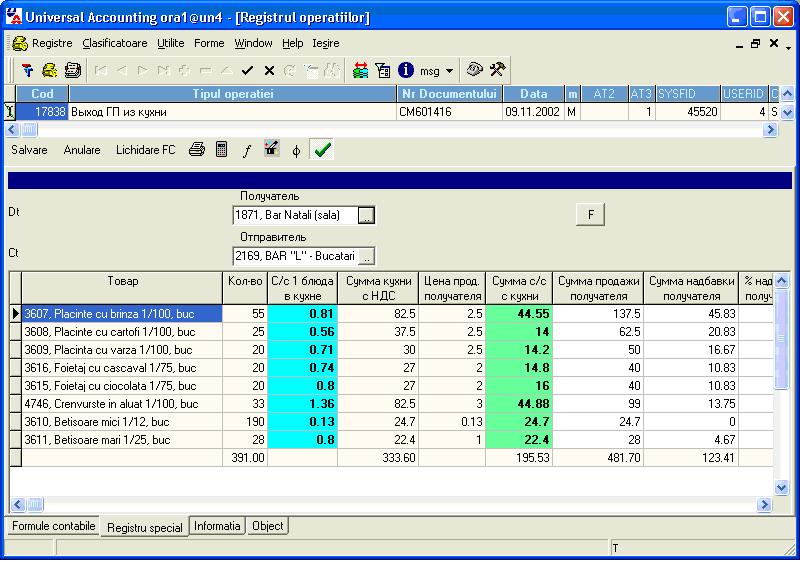Click the last record navigation arrow icon
This screenshot has height=562, width=800.
pos(164,70)
